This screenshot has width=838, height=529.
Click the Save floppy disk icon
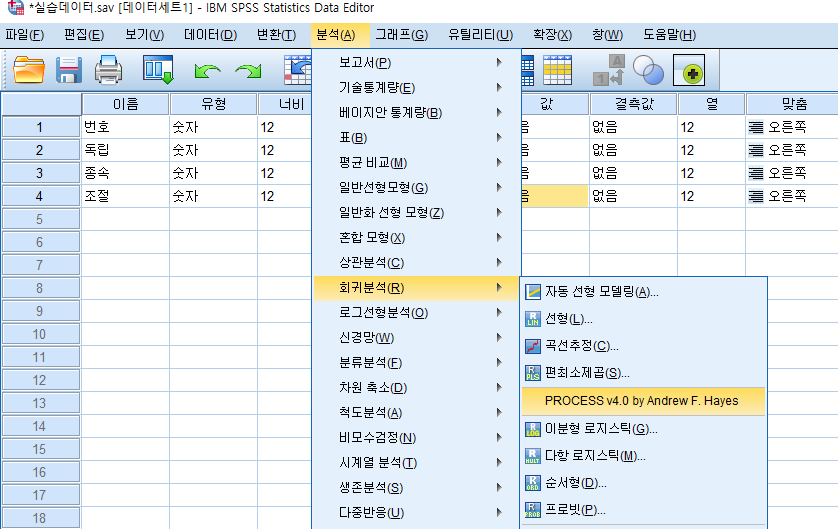coord(69,70)
